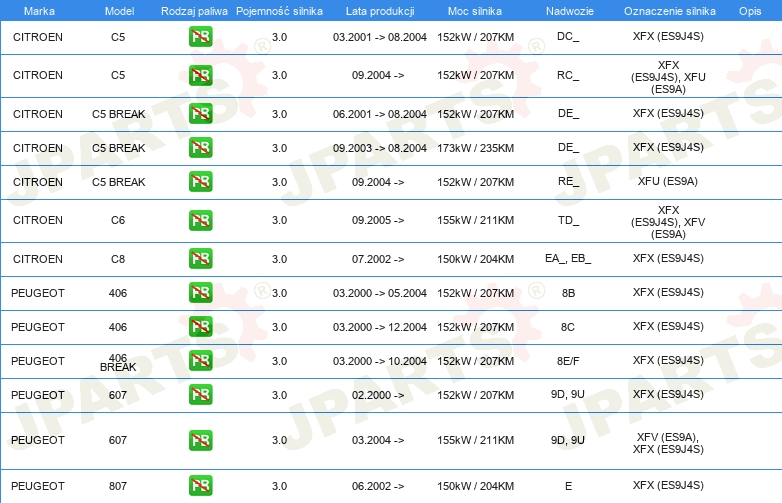Click the fuel icon in the 406 BREAK row
Screen dimensions: 782x503
coord(200,360)
